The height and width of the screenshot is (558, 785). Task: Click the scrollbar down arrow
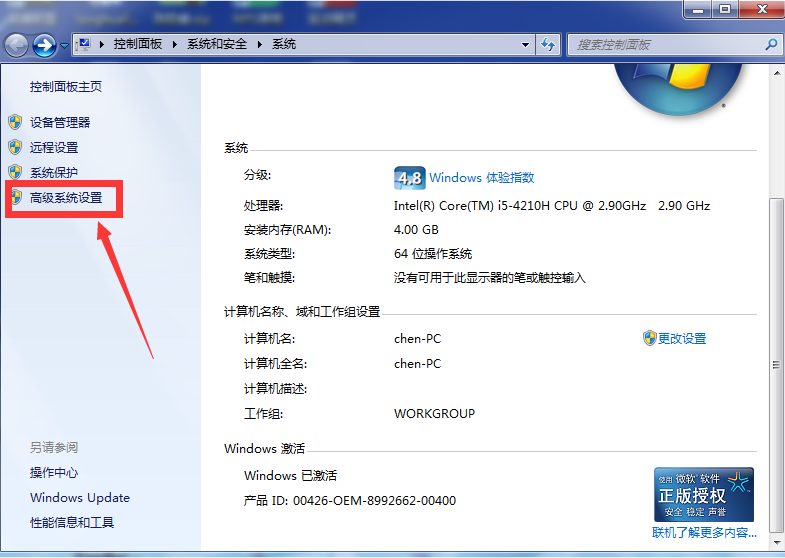(777, 542)
